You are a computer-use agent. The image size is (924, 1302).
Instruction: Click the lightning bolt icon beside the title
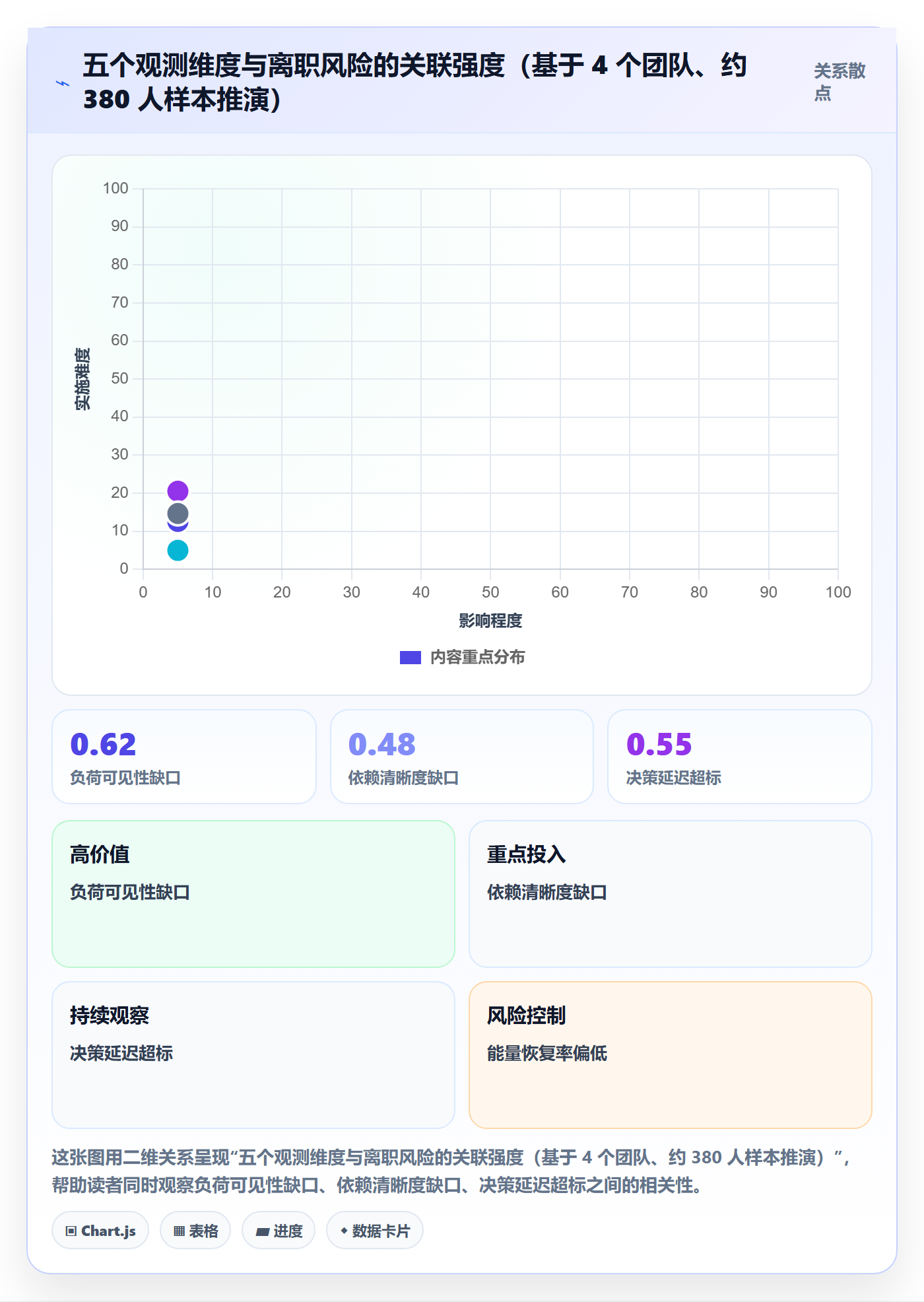(x=62, y=83)
